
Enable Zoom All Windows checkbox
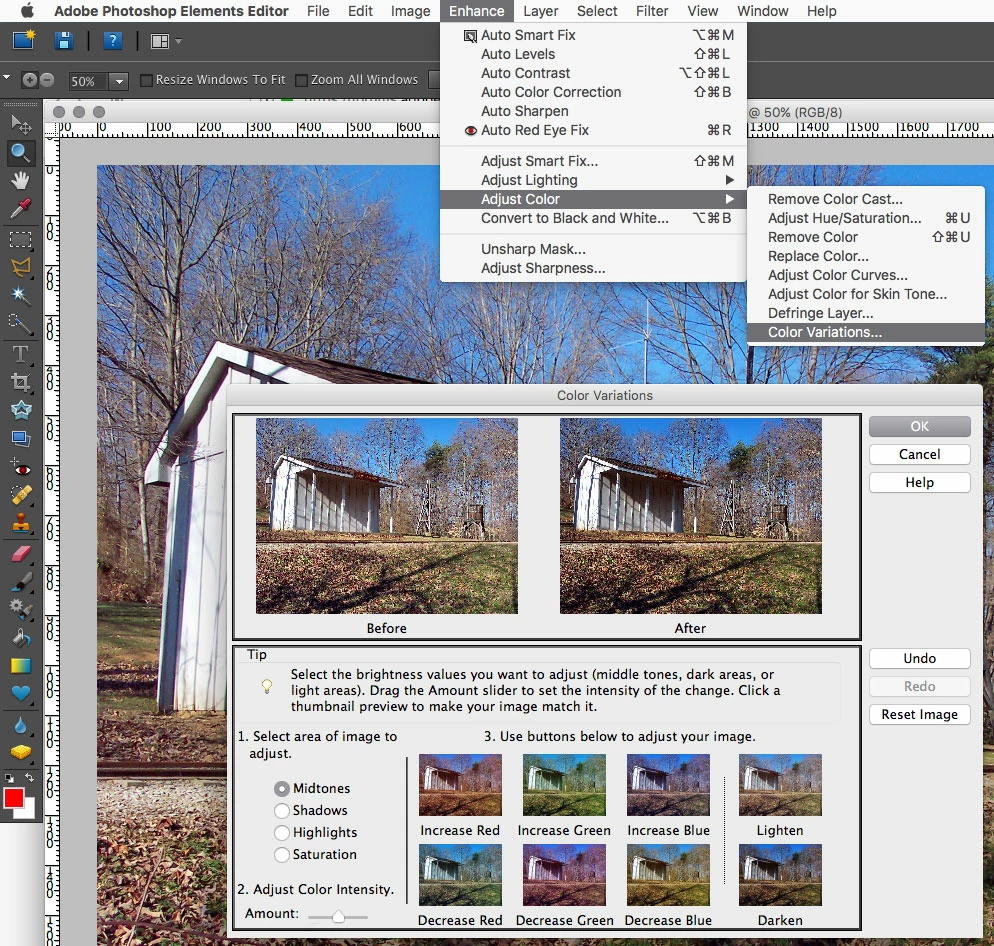pos(302,81)
